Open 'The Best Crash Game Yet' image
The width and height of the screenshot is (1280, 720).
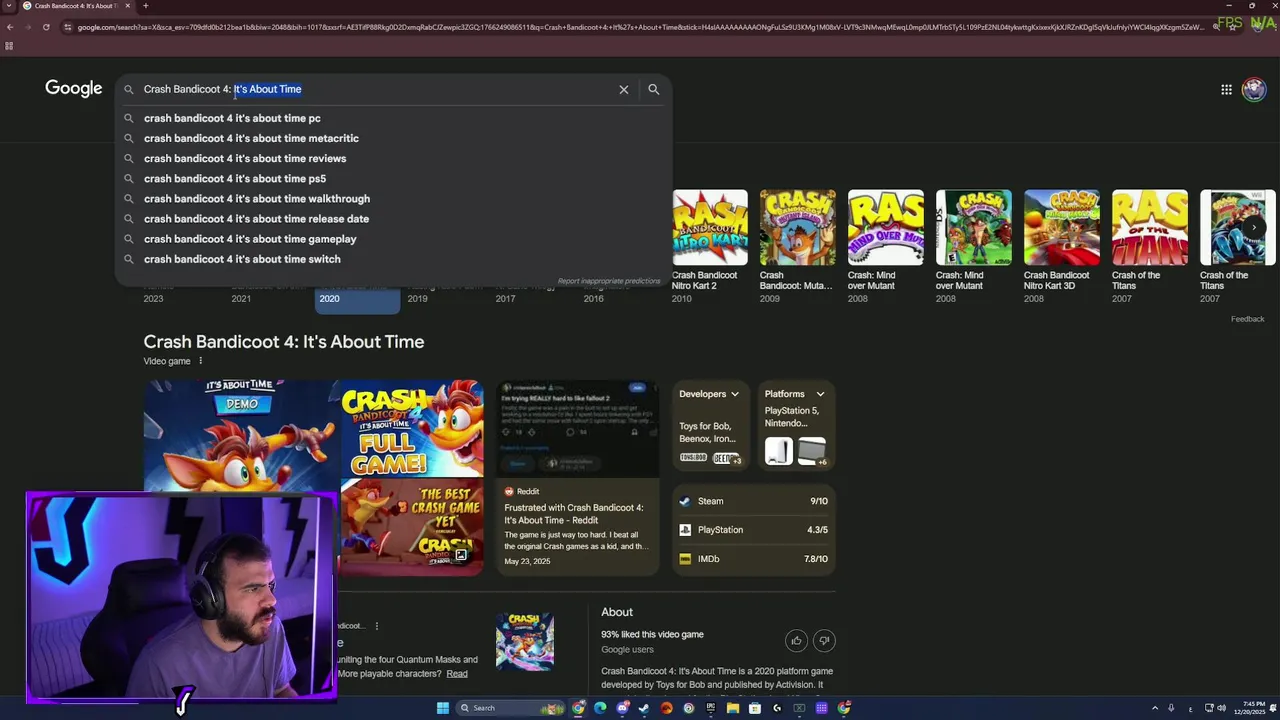tap(412, 528)
